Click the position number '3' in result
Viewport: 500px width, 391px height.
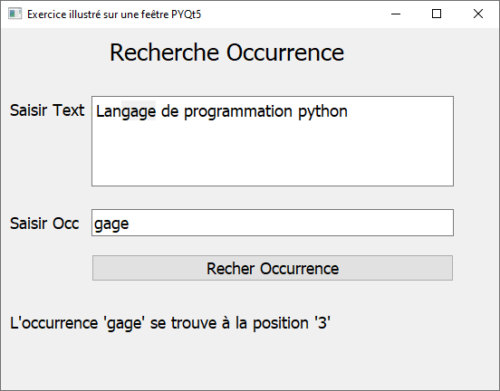[322, 323]
